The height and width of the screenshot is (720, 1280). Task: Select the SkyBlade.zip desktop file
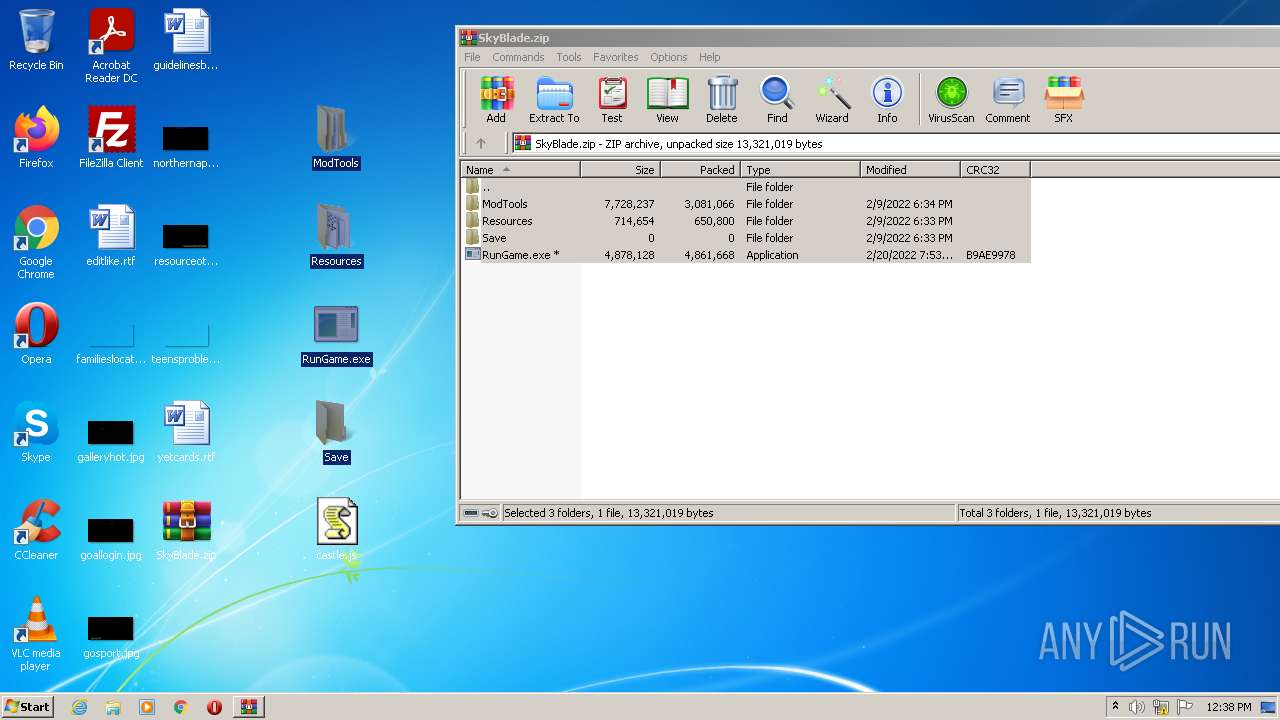click(186, 530)
